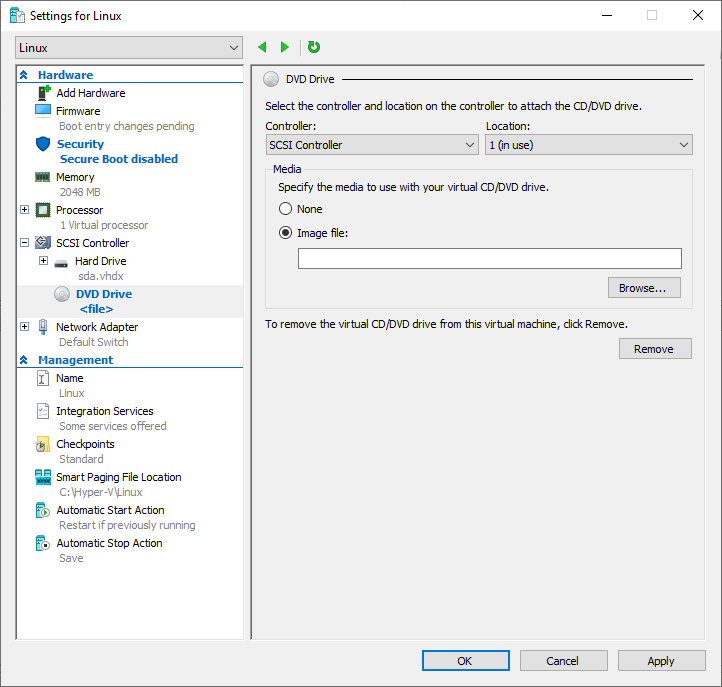The width and height of the screenshot is (722, 687).
Task: Click 'C:\Hyper-V\Linux' path text
Action: [x=101, y=492]
